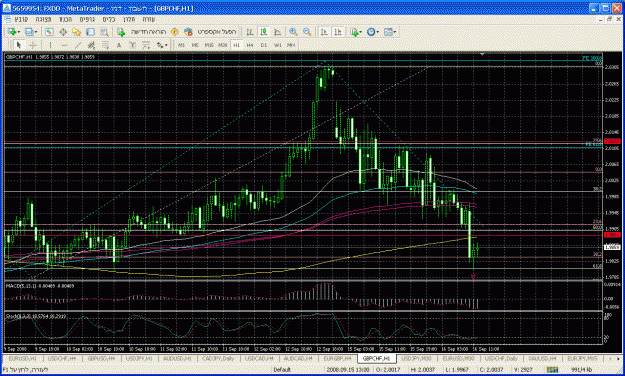Screen dimensions: 625x376
Task: Select the Fibonacci Retracement tool
Action: tap(105, 45)
